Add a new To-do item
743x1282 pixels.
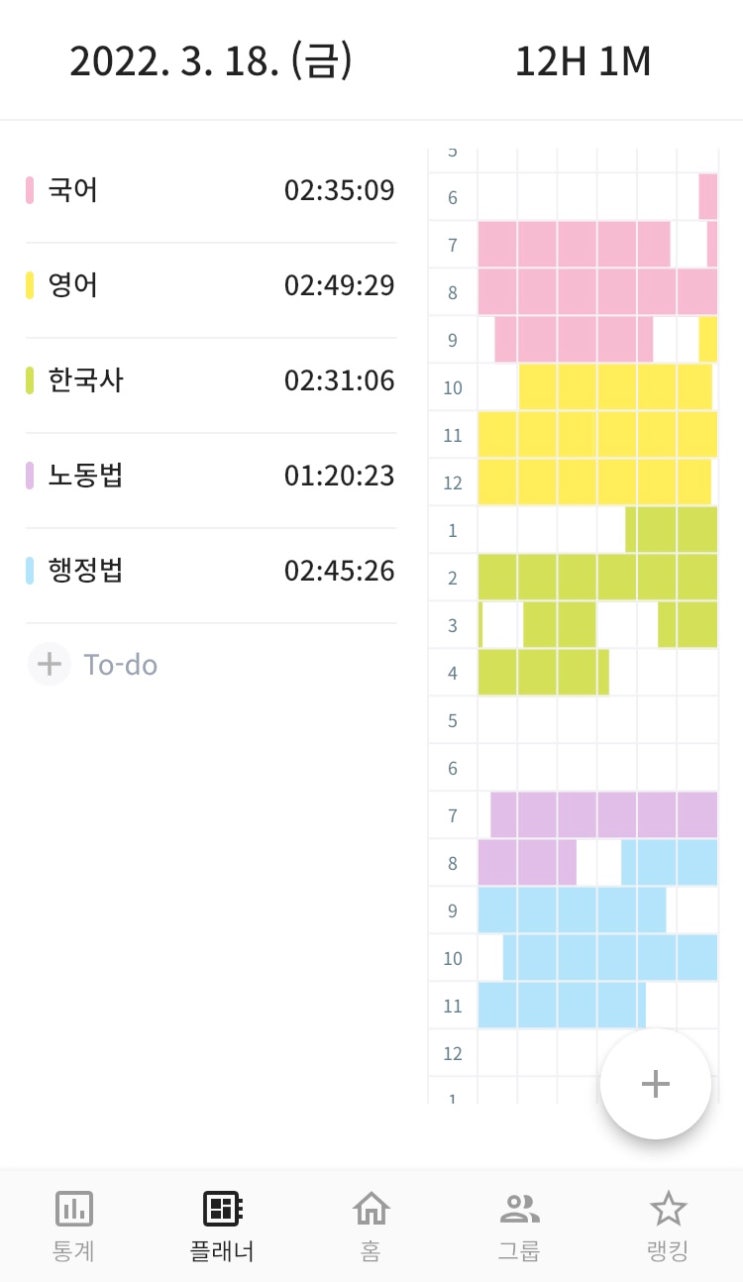click(121, 665)
